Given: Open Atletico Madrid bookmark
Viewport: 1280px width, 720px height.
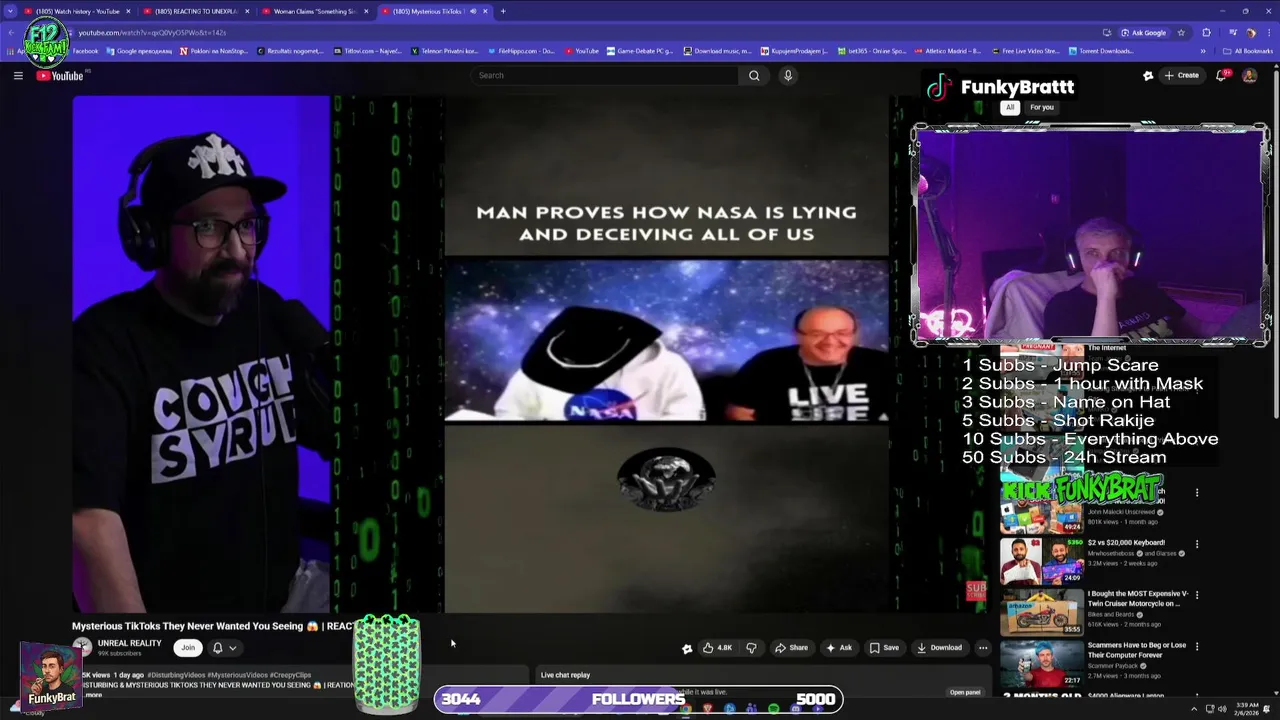Looking at the screenshot, I should [947, 51].
